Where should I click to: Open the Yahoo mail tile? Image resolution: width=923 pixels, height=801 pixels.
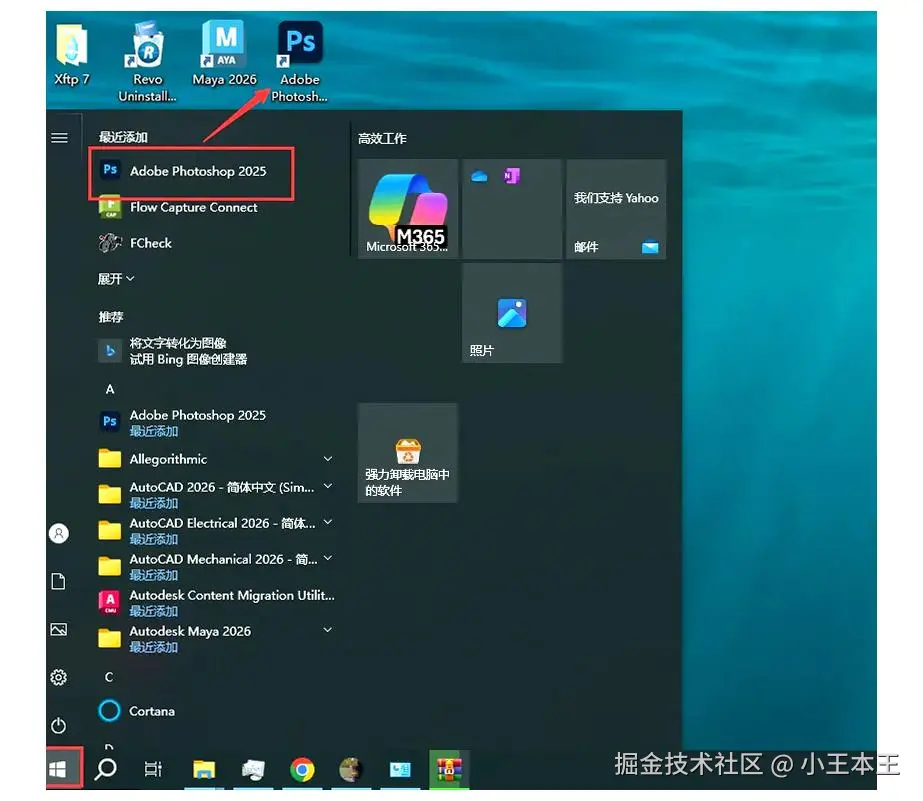tap(616, 209)
